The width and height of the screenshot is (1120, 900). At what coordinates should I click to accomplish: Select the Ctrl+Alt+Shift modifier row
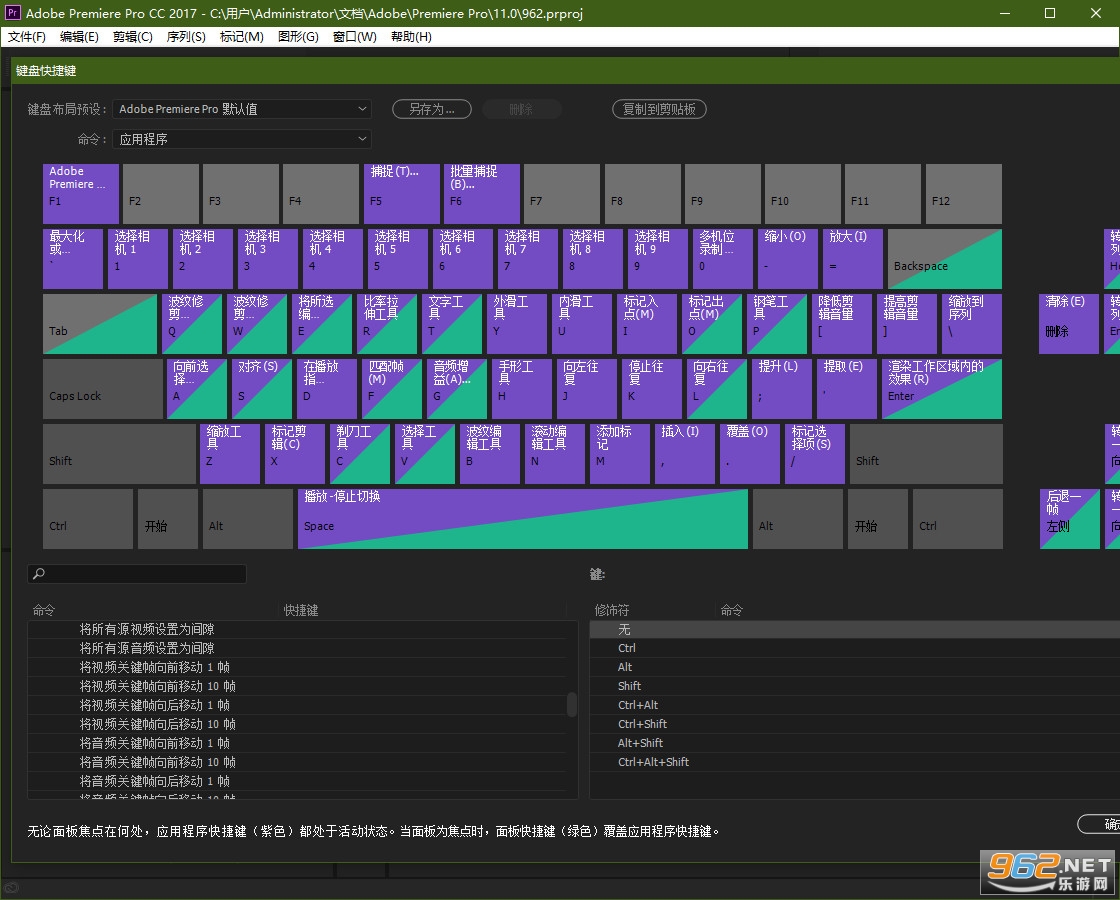click(x=854, y=762)
